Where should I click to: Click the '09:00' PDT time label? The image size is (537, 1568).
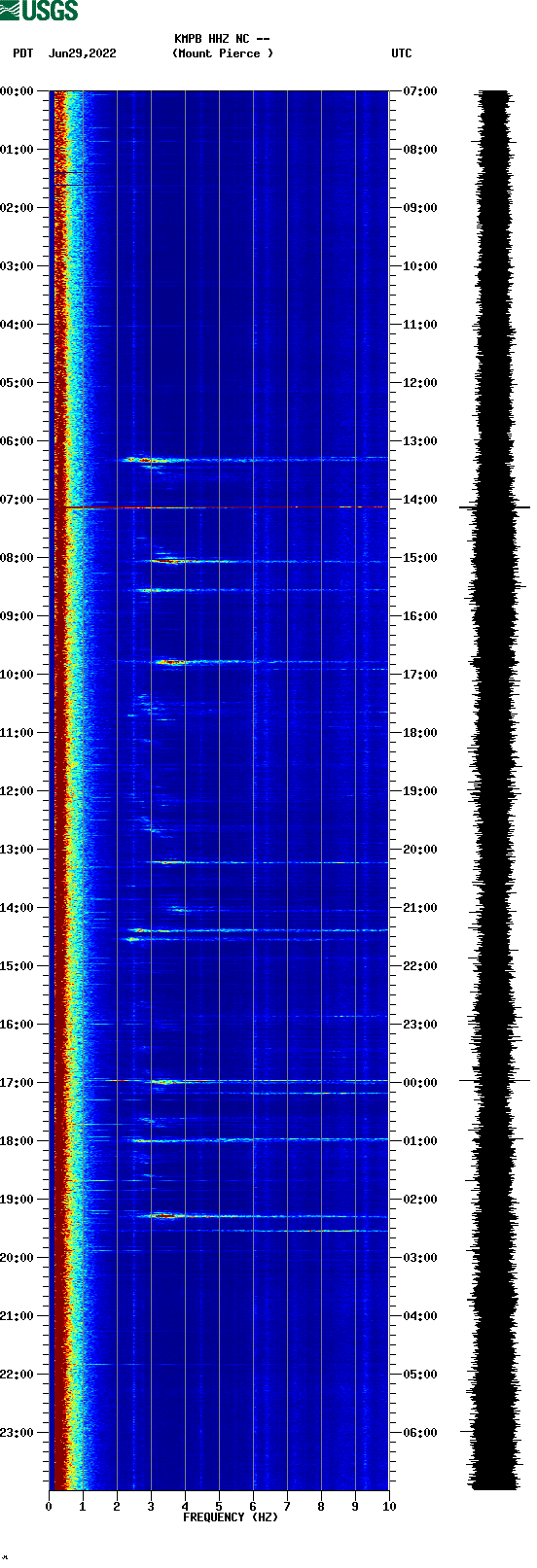click(18, 616)
